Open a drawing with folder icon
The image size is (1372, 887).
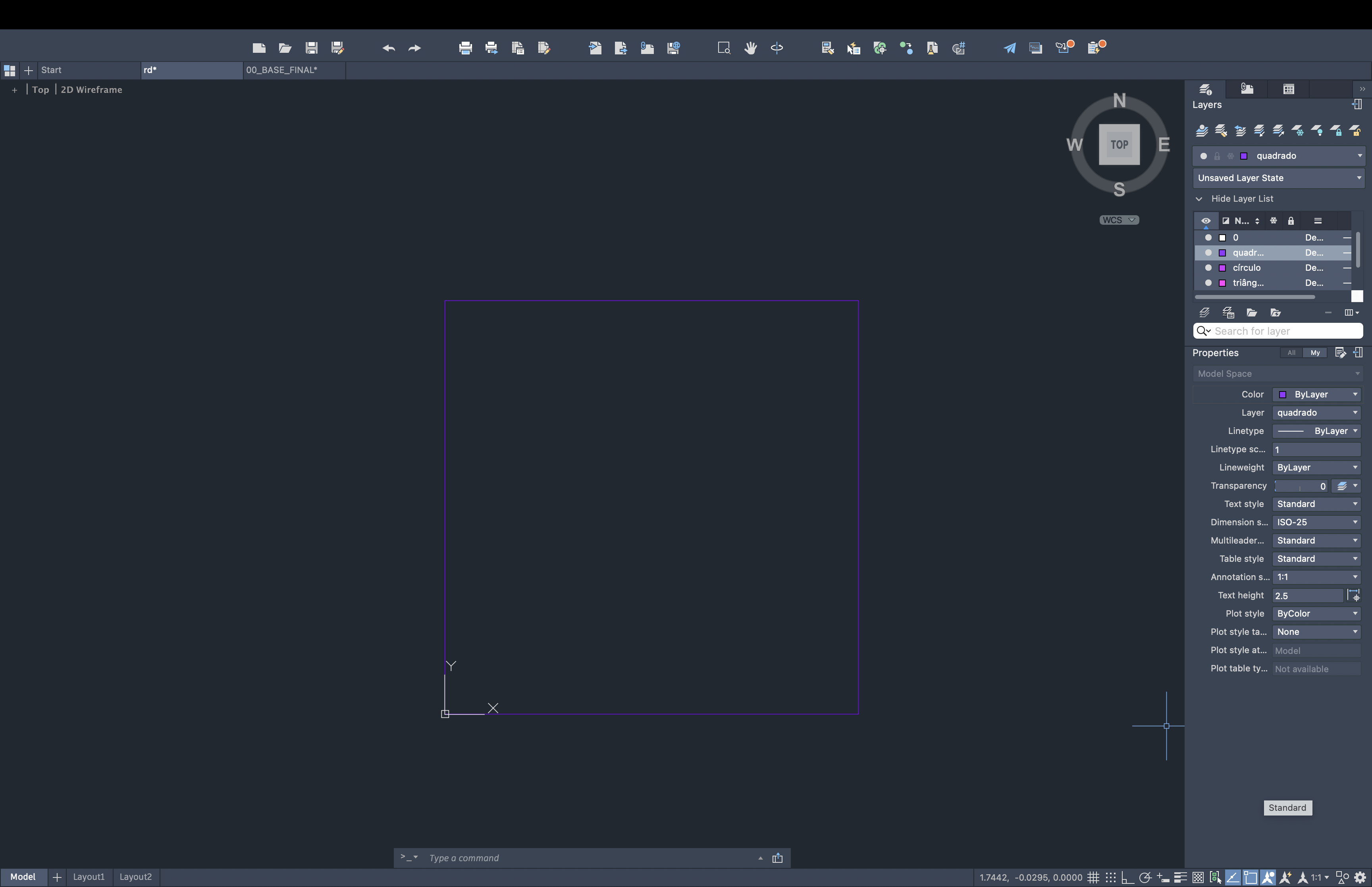[x=285, y=48]
